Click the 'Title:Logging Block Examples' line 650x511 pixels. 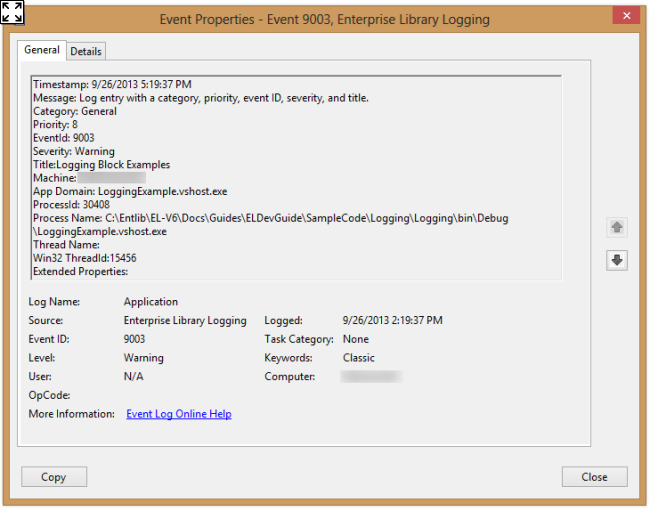tap(102, 165)
